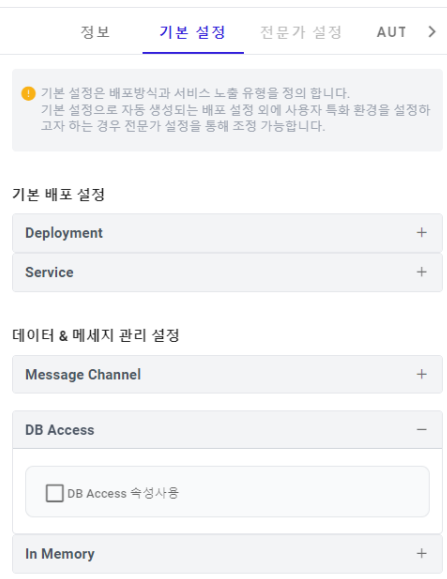Click the plus icon on Service row
447x579 pixels.
click(422, 272)
